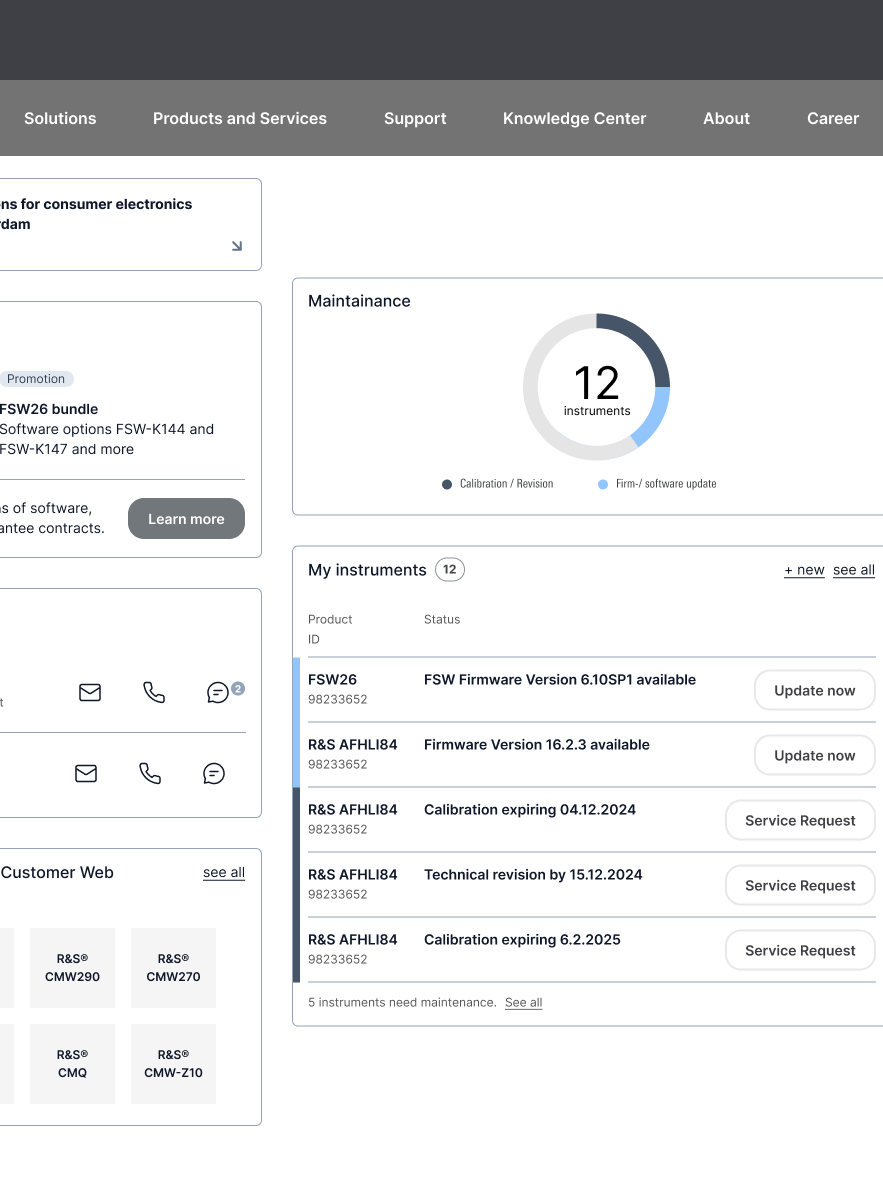The width and height of the screenshot is (883, 1178).
Task: Open the R&S CMW-Z10 tile
Action: click(173, 1064)
